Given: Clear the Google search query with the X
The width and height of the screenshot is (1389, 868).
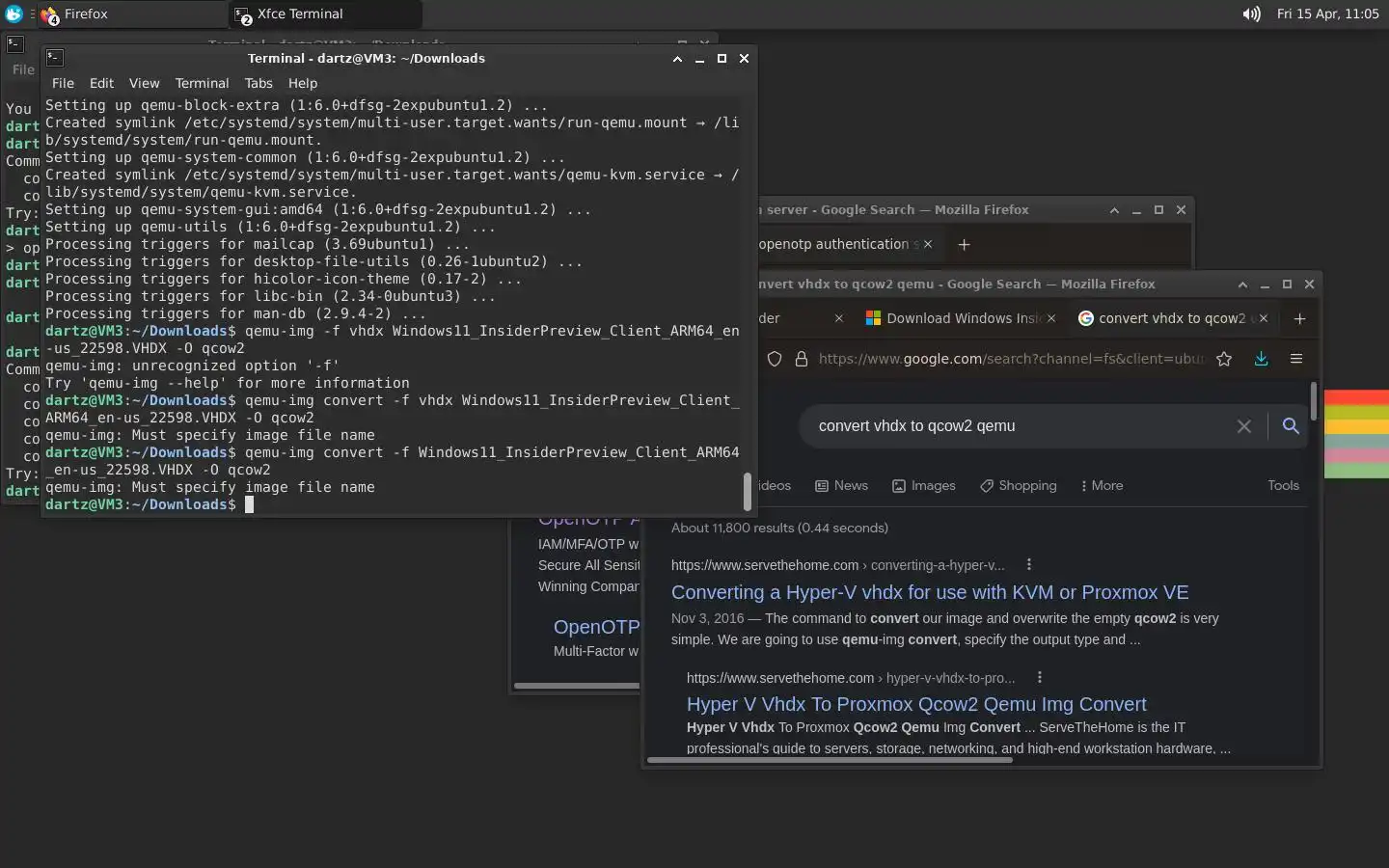Looking at the screenshot, I should point(1244,426).
